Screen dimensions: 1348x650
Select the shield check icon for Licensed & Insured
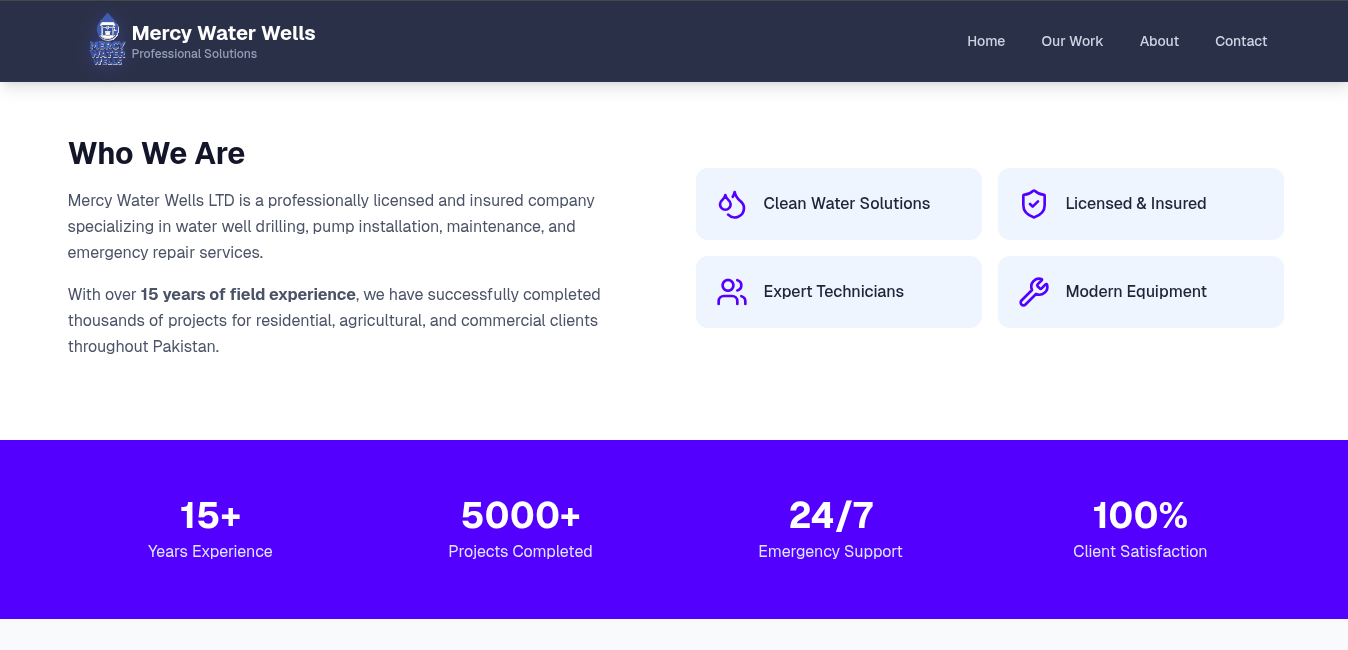pos(1033,203)
